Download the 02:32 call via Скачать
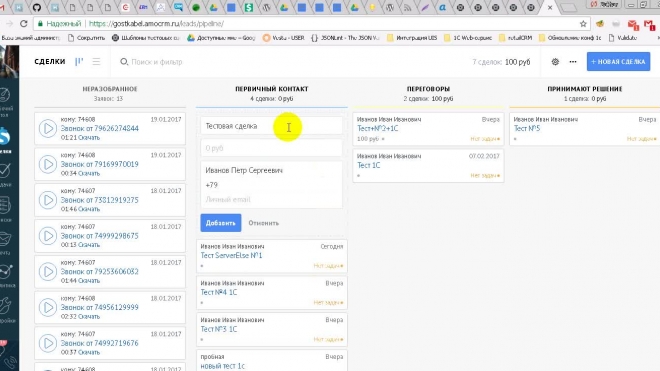 89,317
